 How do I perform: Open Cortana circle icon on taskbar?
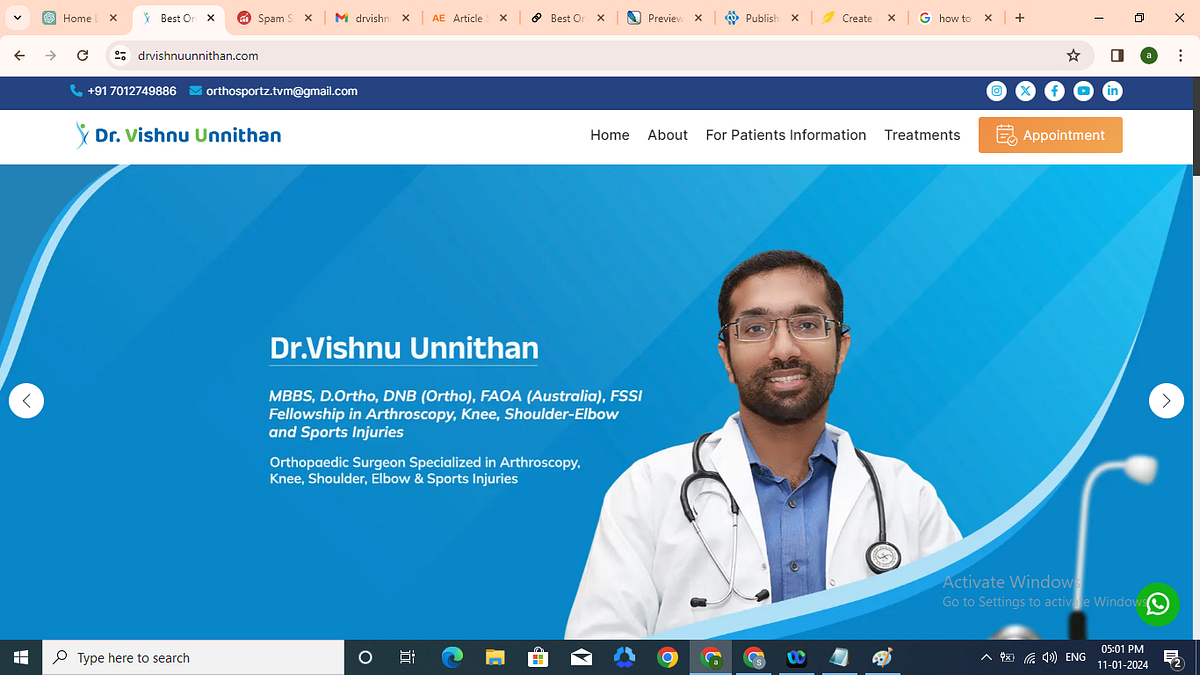pos(365,657)
